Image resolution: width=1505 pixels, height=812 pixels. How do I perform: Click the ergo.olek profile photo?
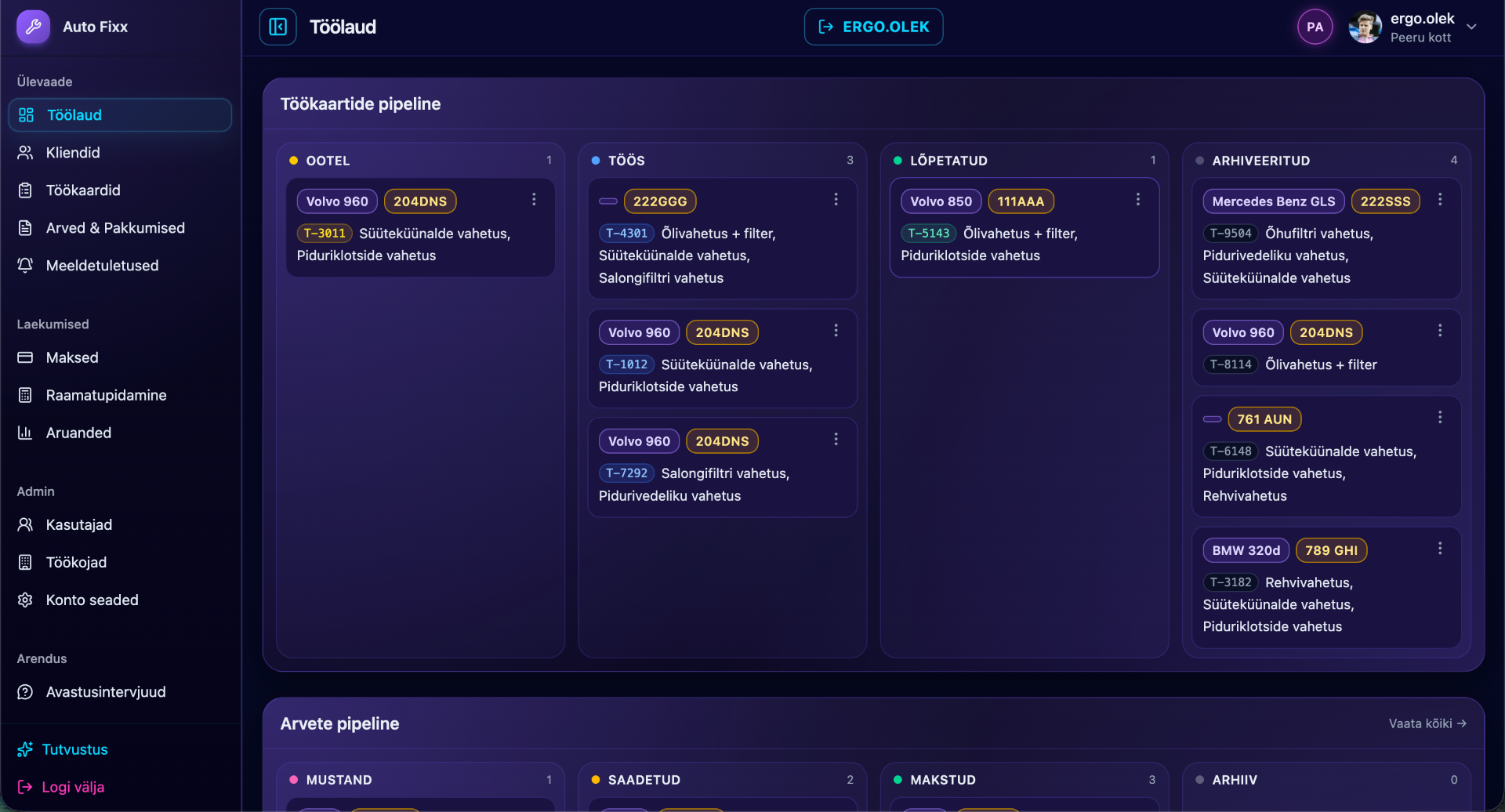point(1365,27)
